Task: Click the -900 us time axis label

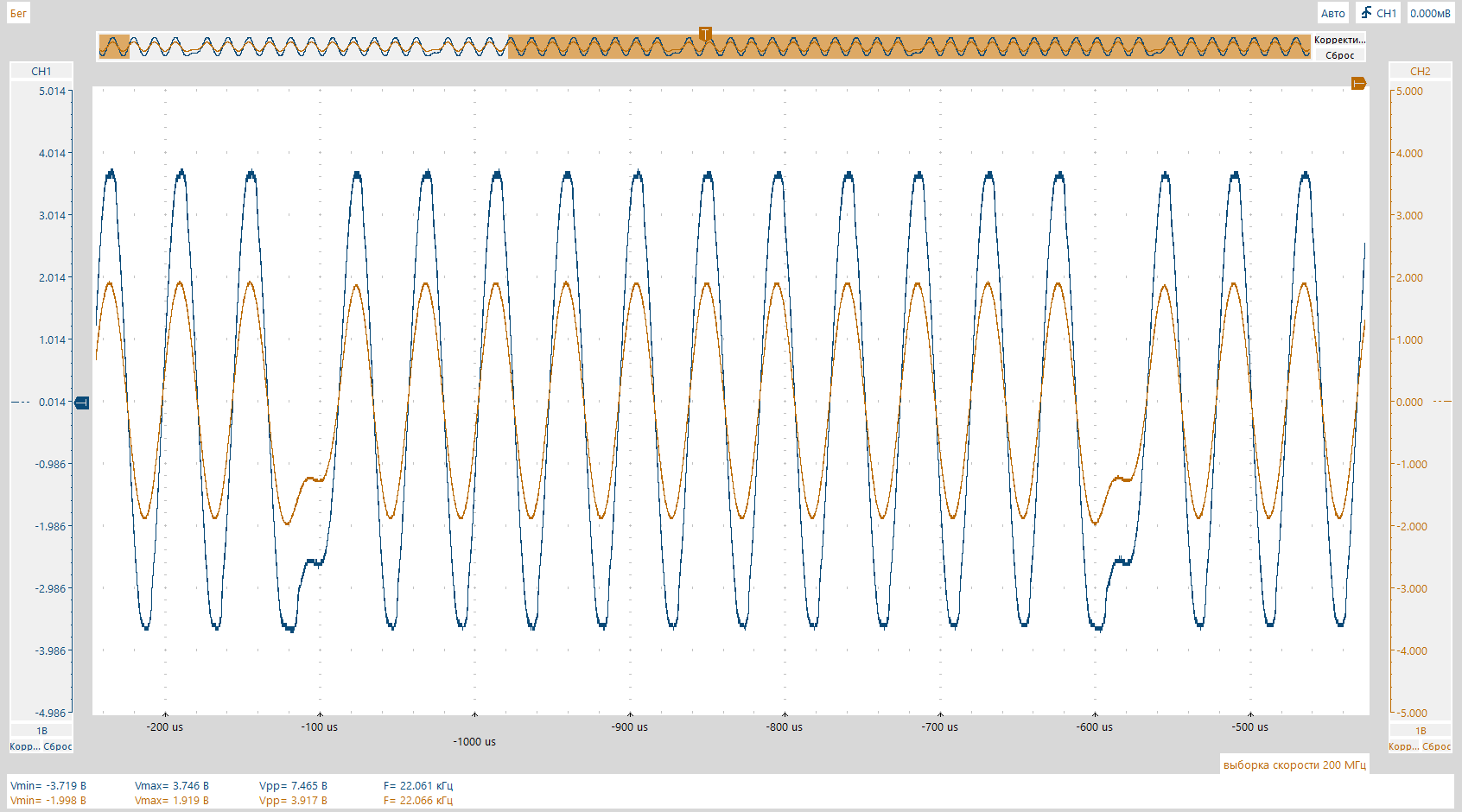Action: click(x=630, y=726)
